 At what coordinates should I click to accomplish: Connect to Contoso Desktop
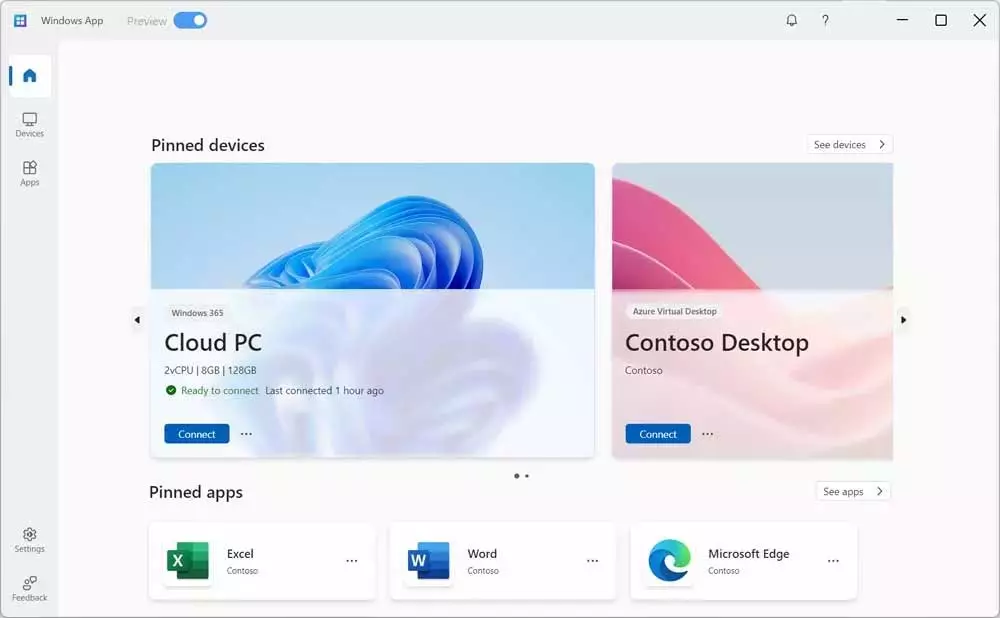(658, 434)
